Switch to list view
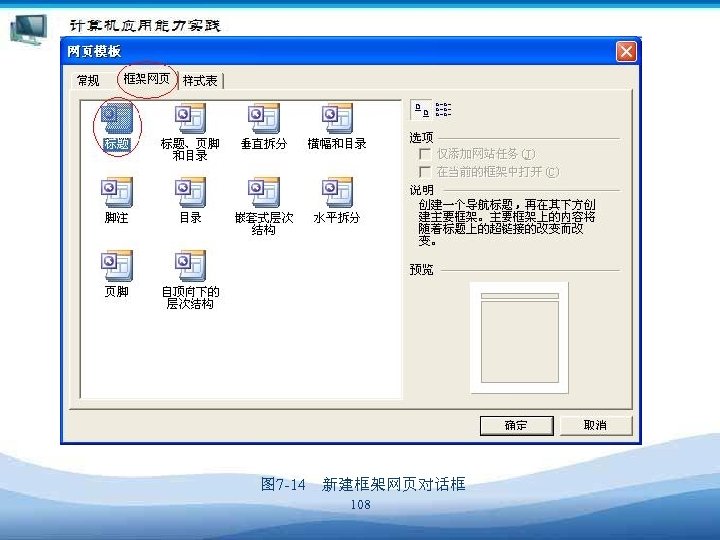 pyautogui.click(x=443, y=110)
